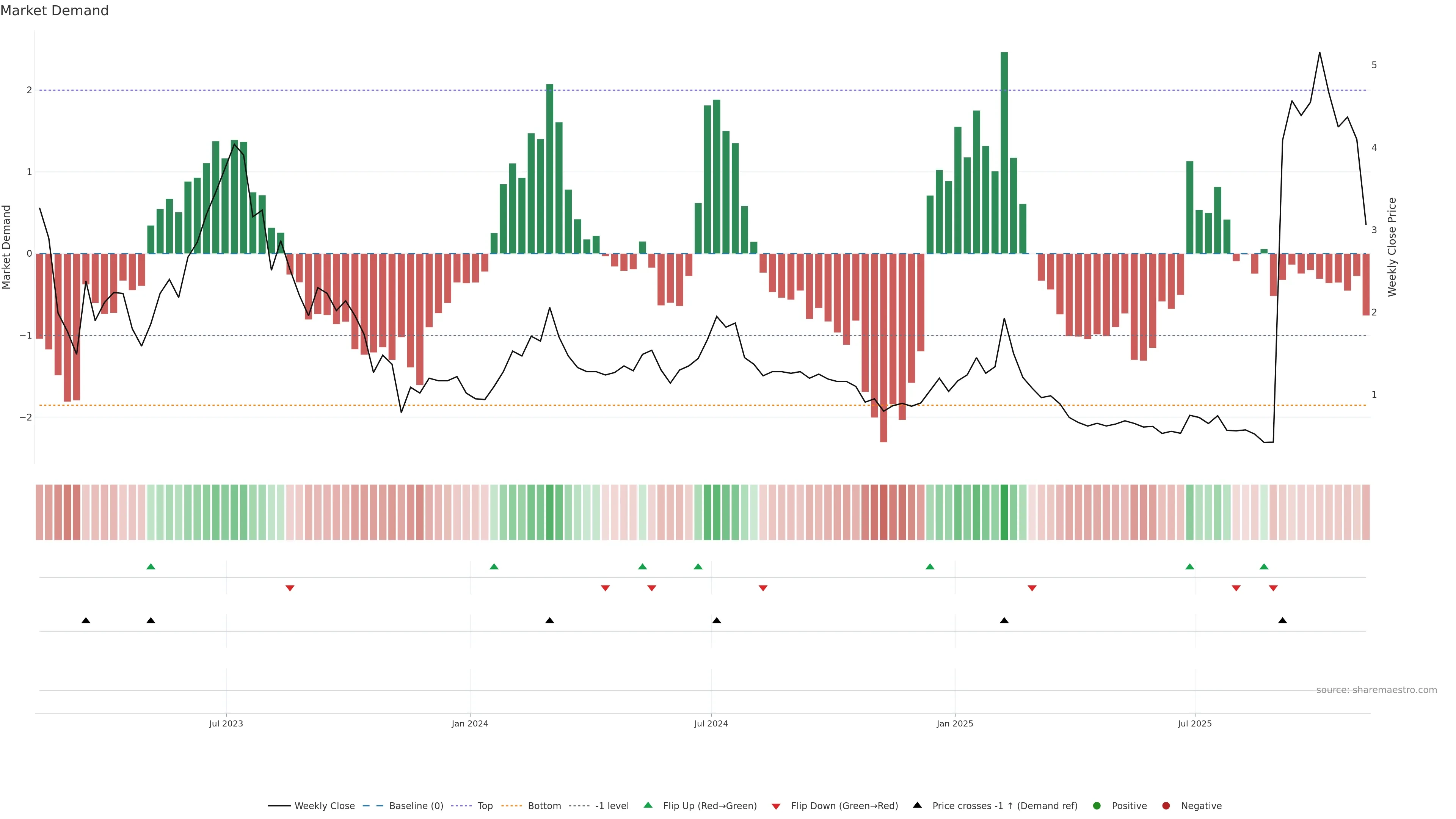Click the Jul 2025 x-axis label
The width and height of the screenshot is (1456, 819).
(1194, 723)
